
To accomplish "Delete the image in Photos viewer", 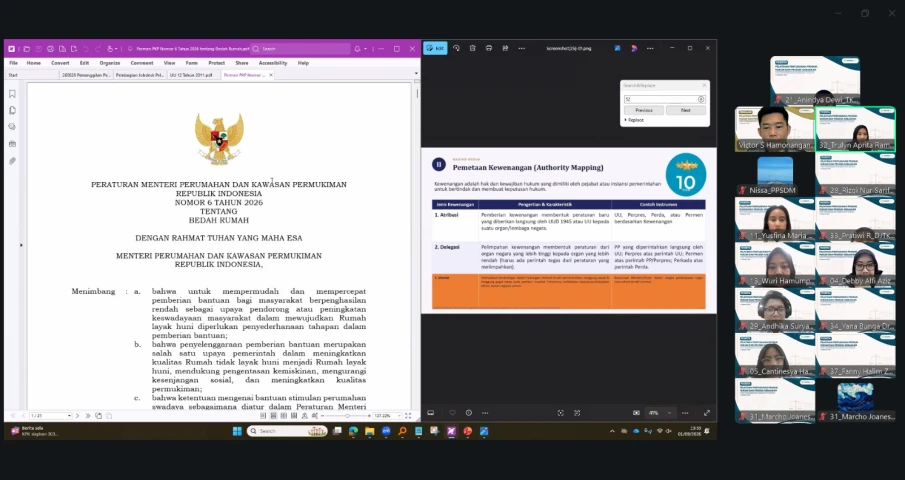I will tap(472, 48).
